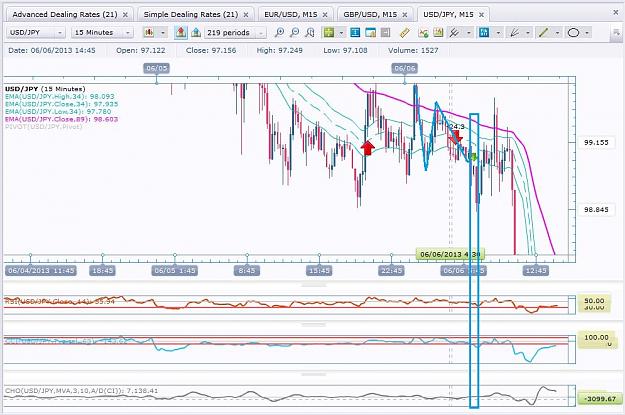Open the Fibonacci tool dropdown arrow
This screenshot has width=625, height=415.
(x=498, y=33)
